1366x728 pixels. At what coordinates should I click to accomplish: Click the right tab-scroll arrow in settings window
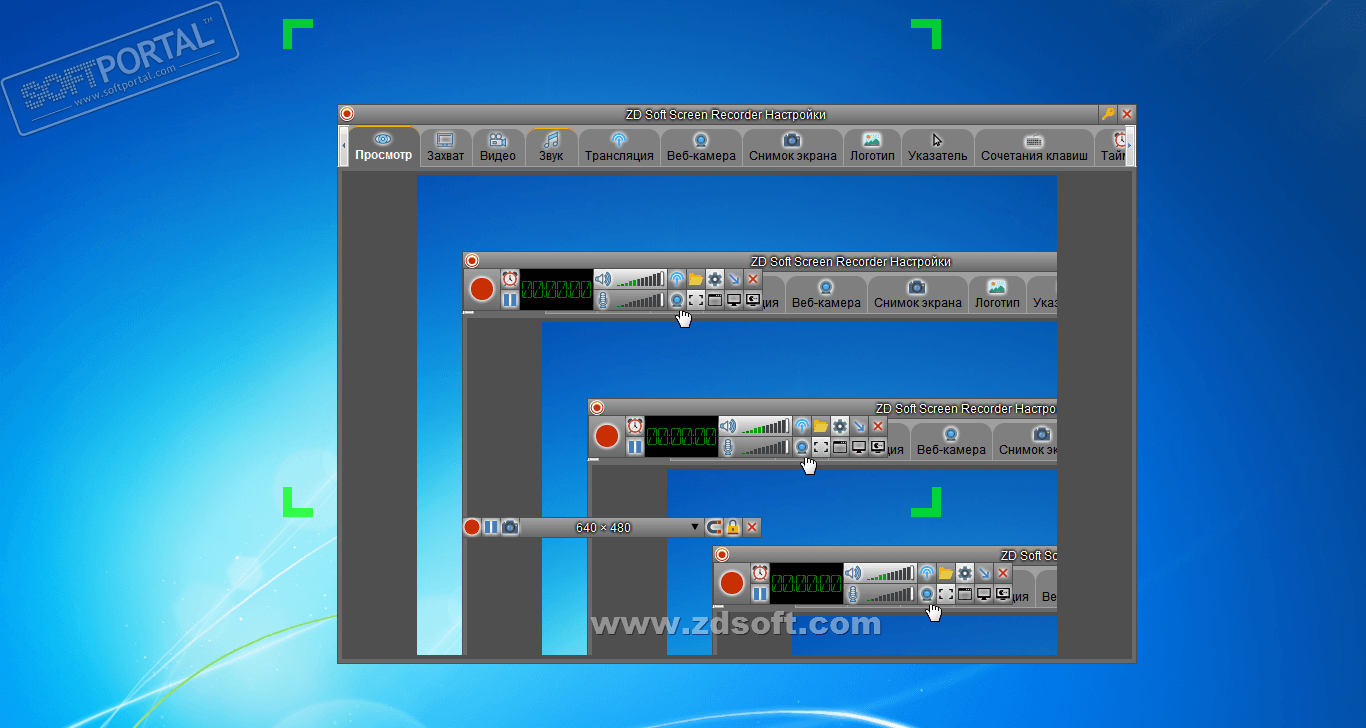tap(1130, 146)
